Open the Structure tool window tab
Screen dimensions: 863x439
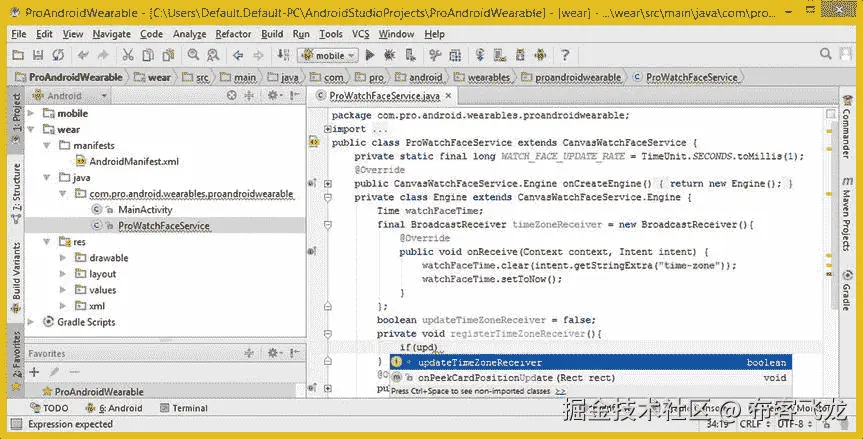coord(16,194)
